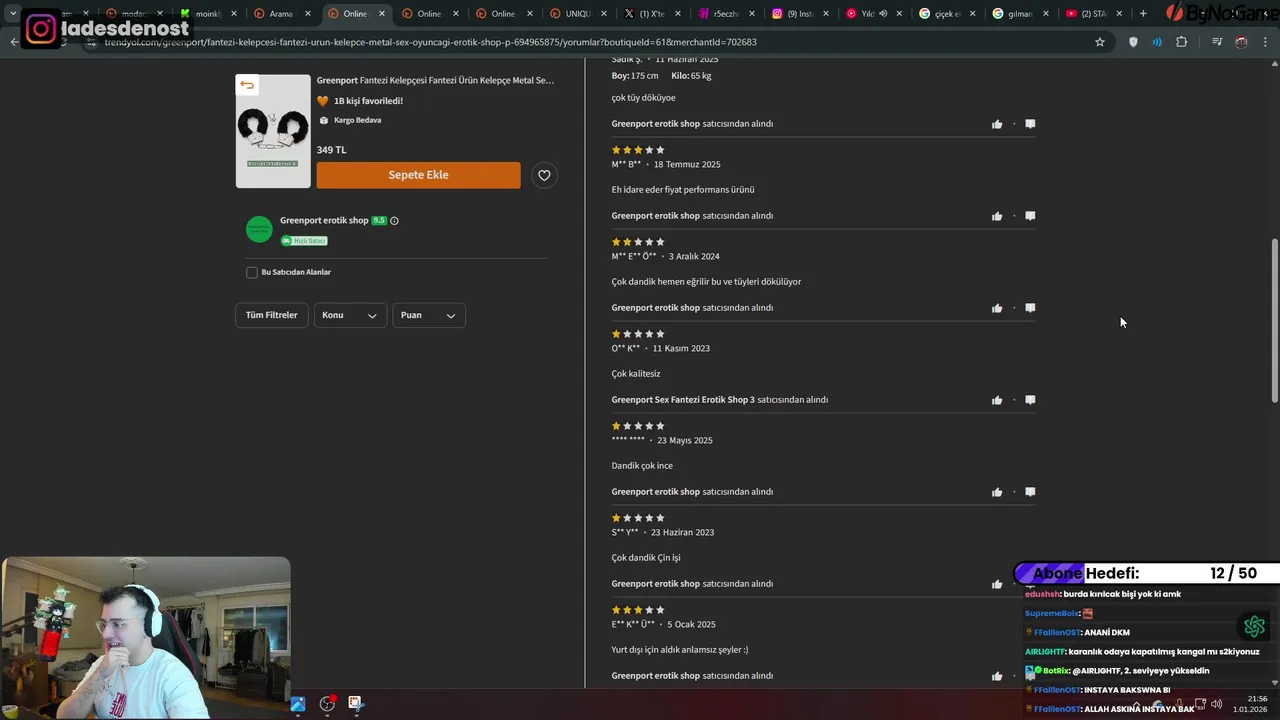Close the 'UNIQU' tab
The height and width of the screenshot is (720, 1280).
pos(604,14)
